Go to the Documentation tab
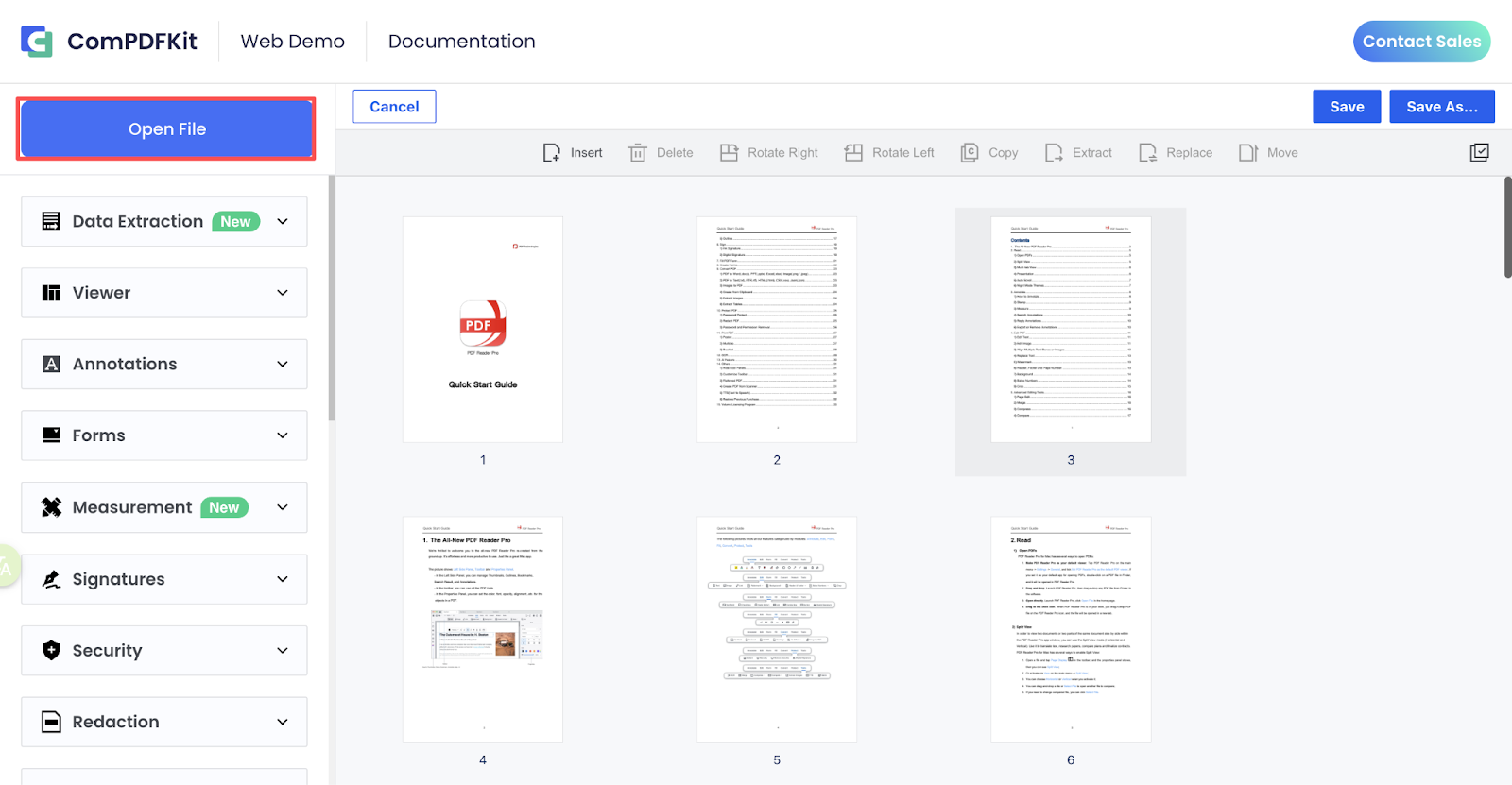This screenshot has height=785, width=1512. [461, 42]
